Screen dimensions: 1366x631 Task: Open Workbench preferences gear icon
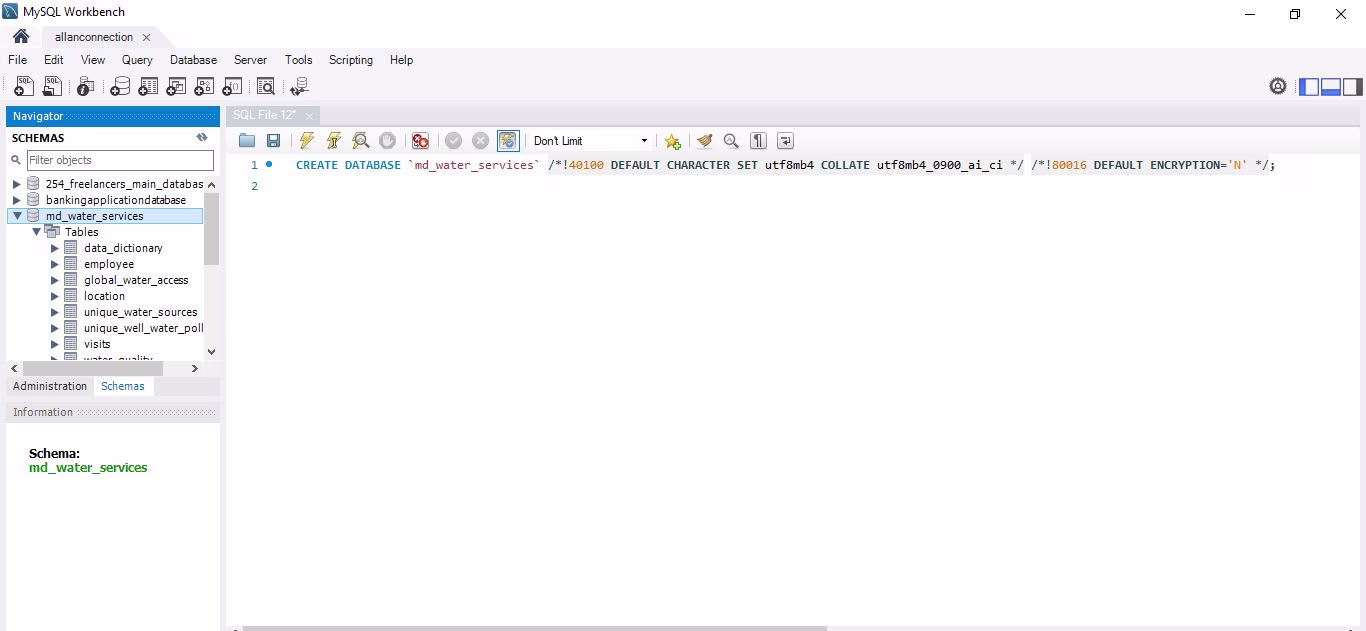coord(1278,87)
